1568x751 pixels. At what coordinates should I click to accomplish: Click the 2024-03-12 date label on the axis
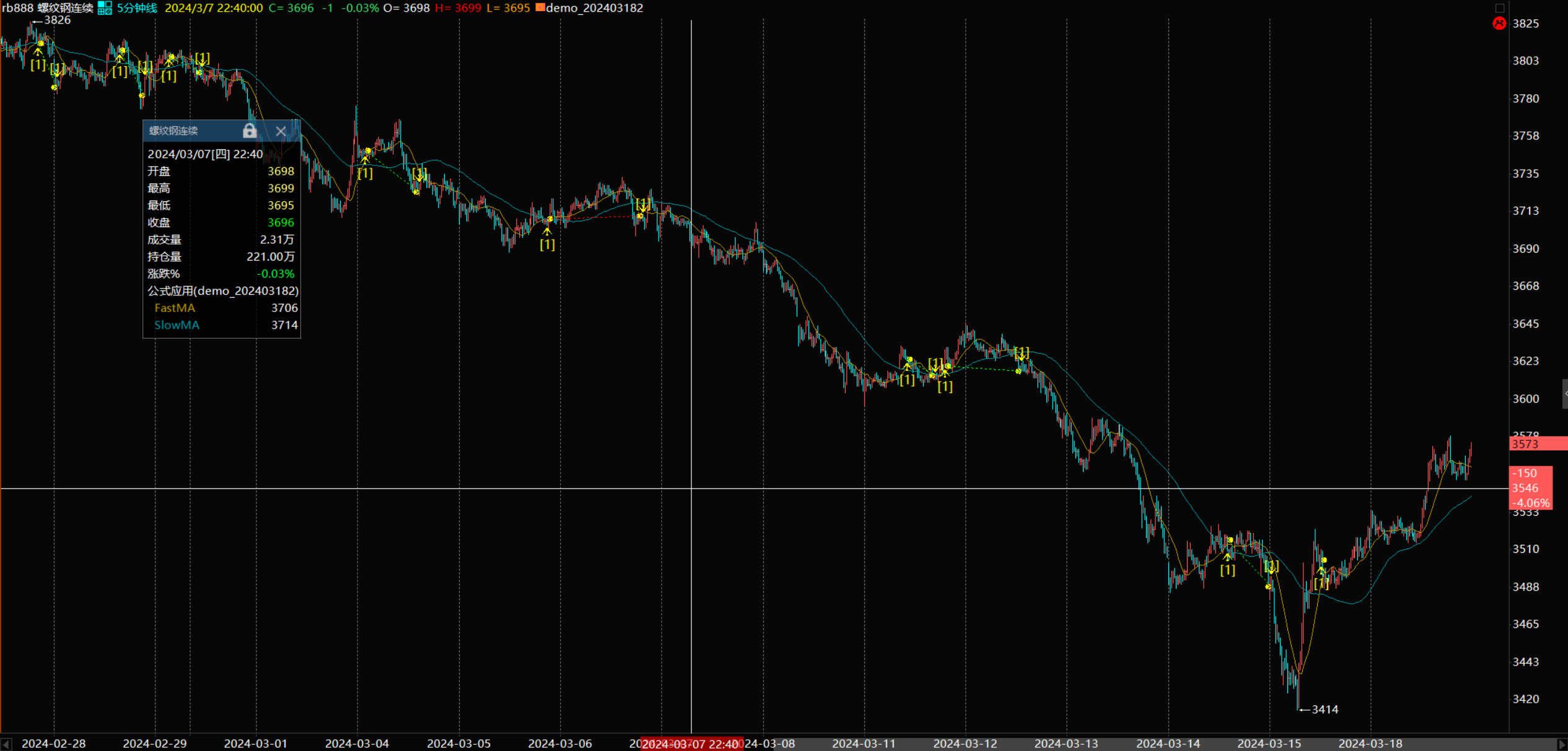[965, 744]
